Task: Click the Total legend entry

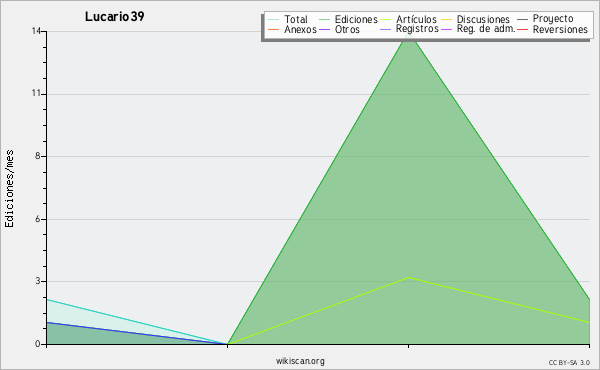Action: coord(288,19)
